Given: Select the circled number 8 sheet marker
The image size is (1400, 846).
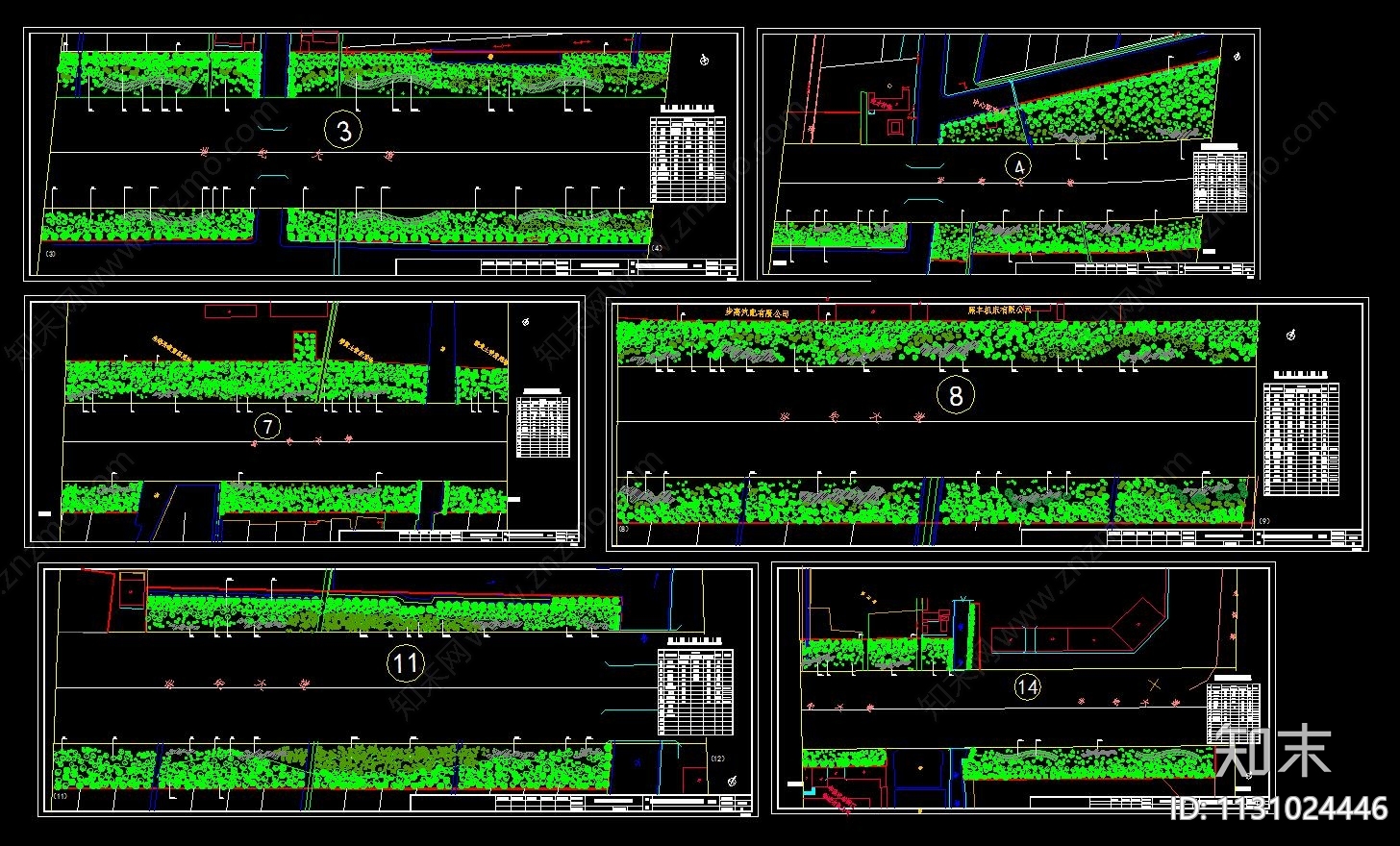Looking at the screenshot, I should (955, 395).
